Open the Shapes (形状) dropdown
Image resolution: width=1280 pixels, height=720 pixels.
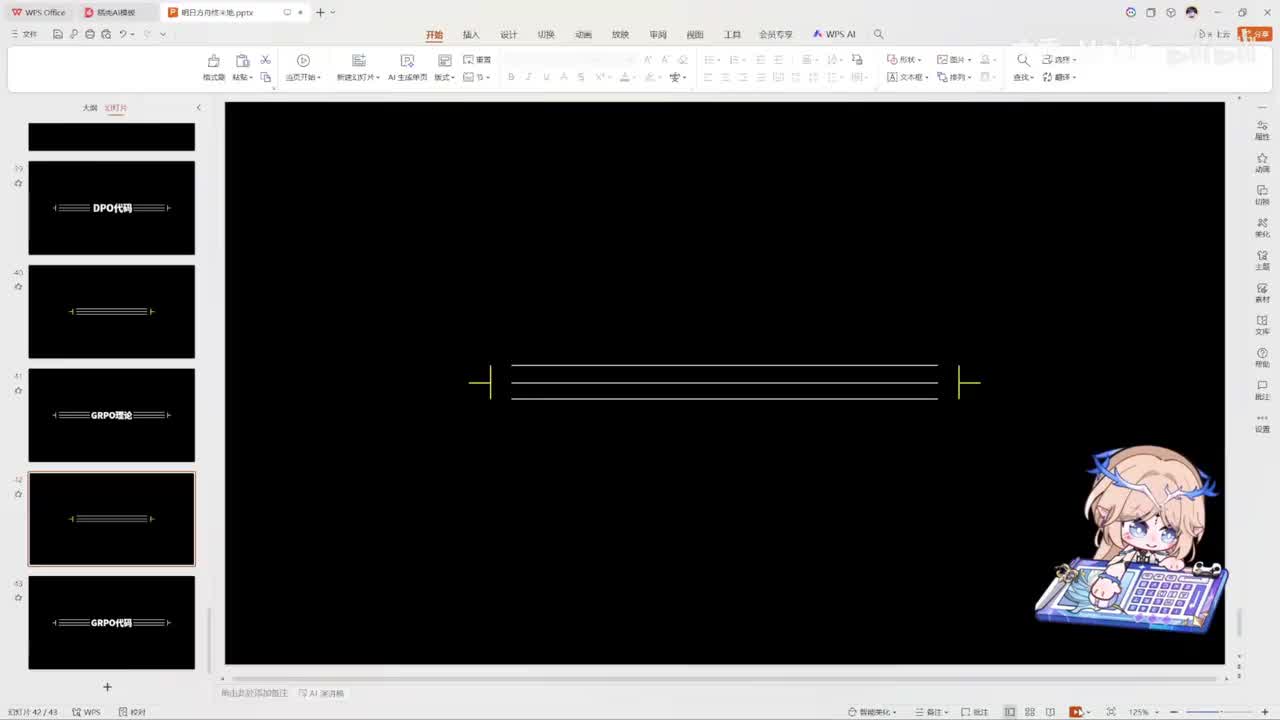point(904,60)
